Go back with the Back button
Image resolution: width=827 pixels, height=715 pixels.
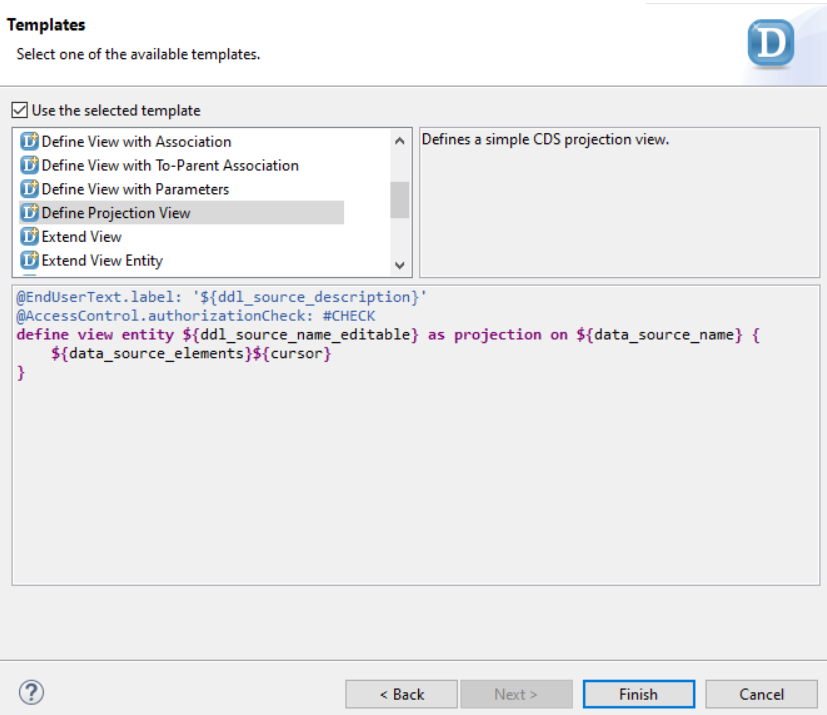[x=401, y=694]
